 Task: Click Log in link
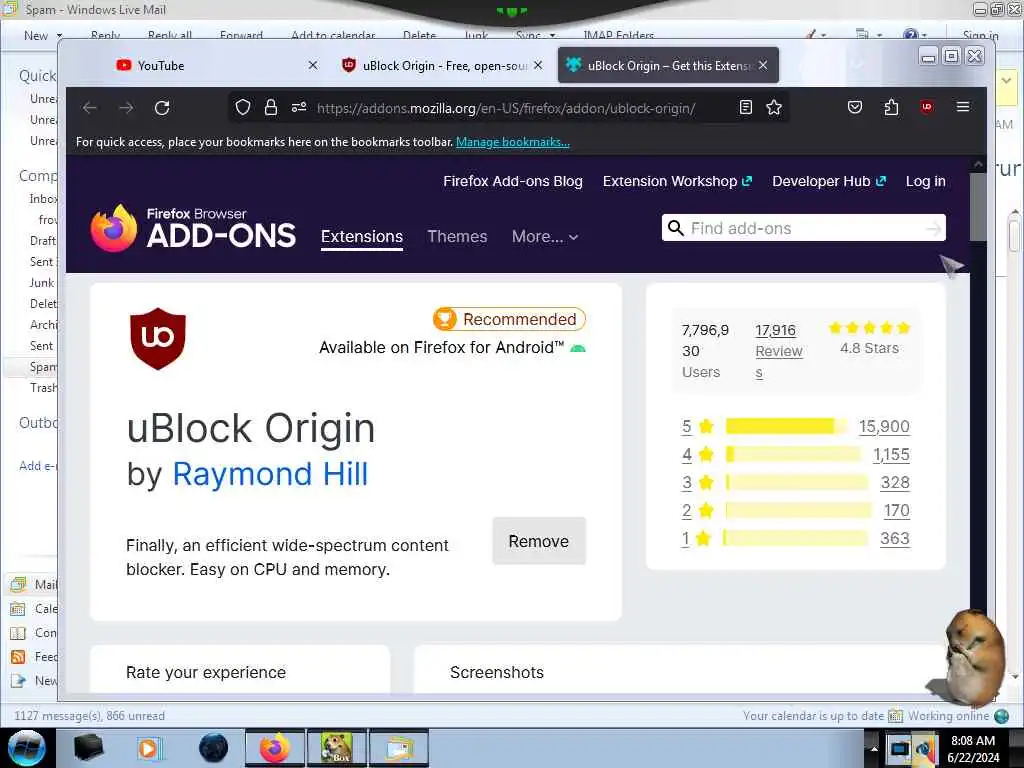click(x=925, y=182)
